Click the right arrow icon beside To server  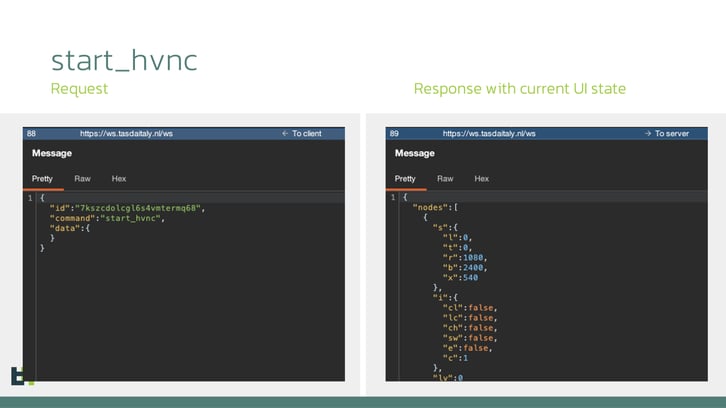[648, 133]
